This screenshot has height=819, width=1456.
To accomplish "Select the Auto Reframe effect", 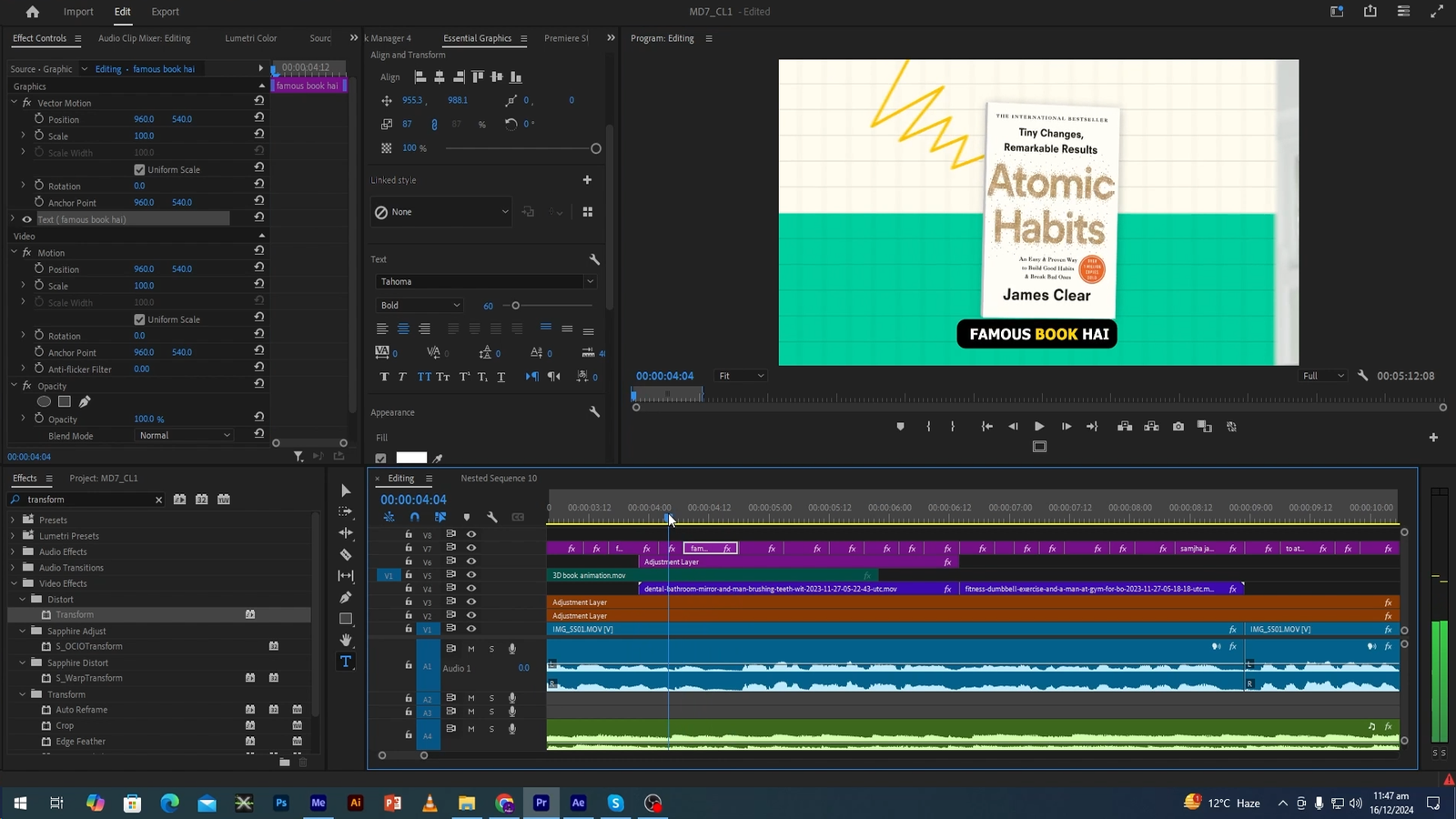I will pos(81,710).
